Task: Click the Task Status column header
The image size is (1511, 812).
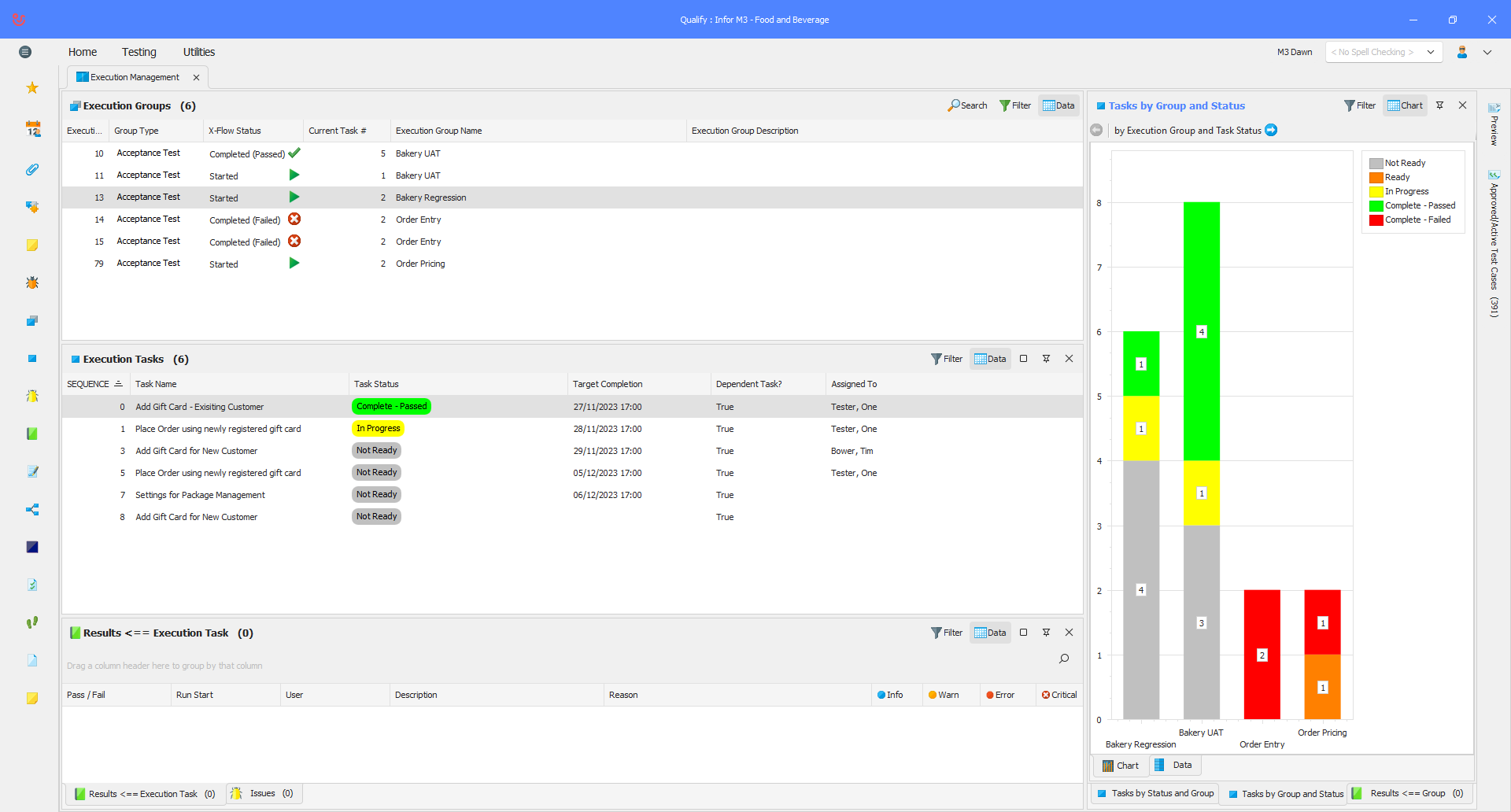Action: pos(458,384)
